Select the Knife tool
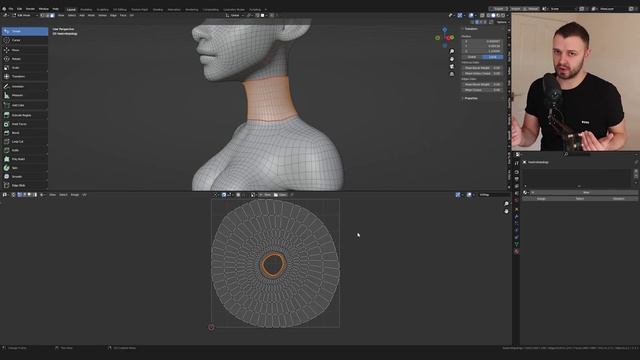Image resolution: width=640 pixels, height=360 pixels. (24, 150)
